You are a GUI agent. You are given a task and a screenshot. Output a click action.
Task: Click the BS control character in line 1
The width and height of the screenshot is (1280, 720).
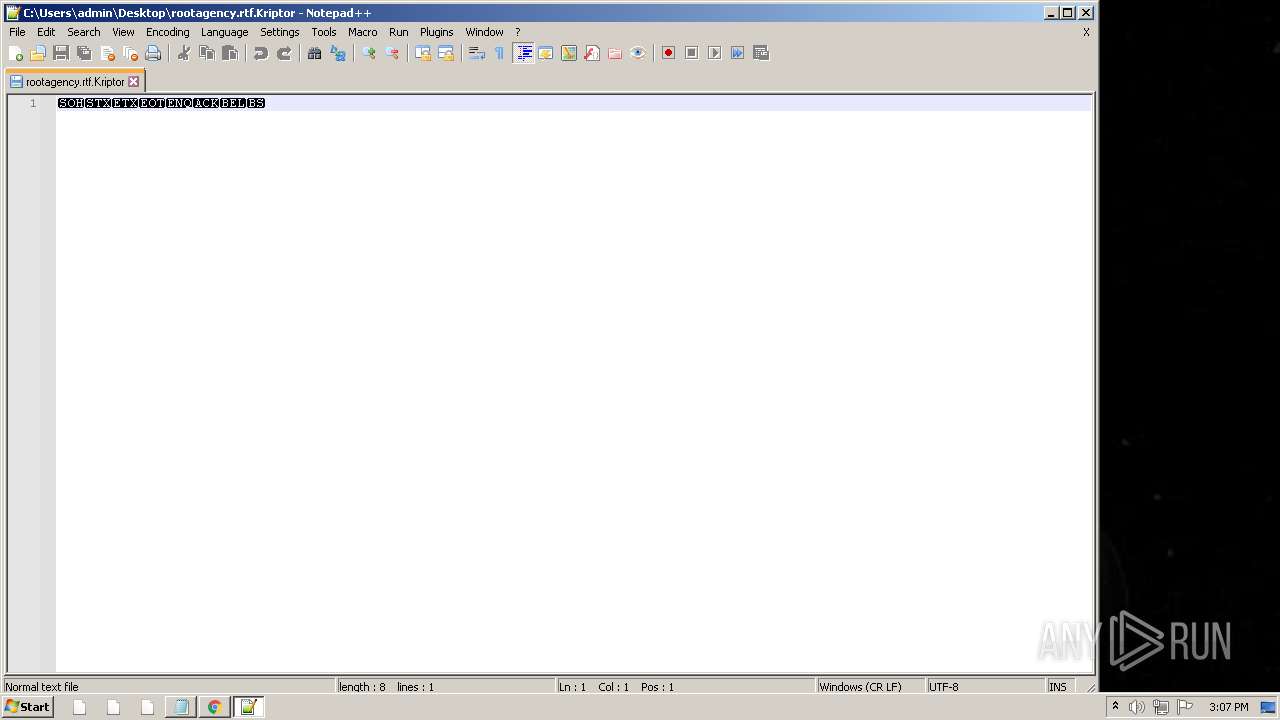coord(256,103)
